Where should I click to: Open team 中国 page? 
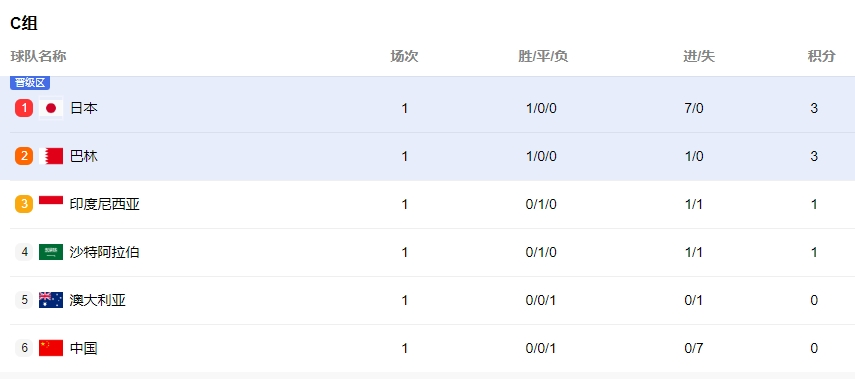pyautogui.click(x=83, y=348)
